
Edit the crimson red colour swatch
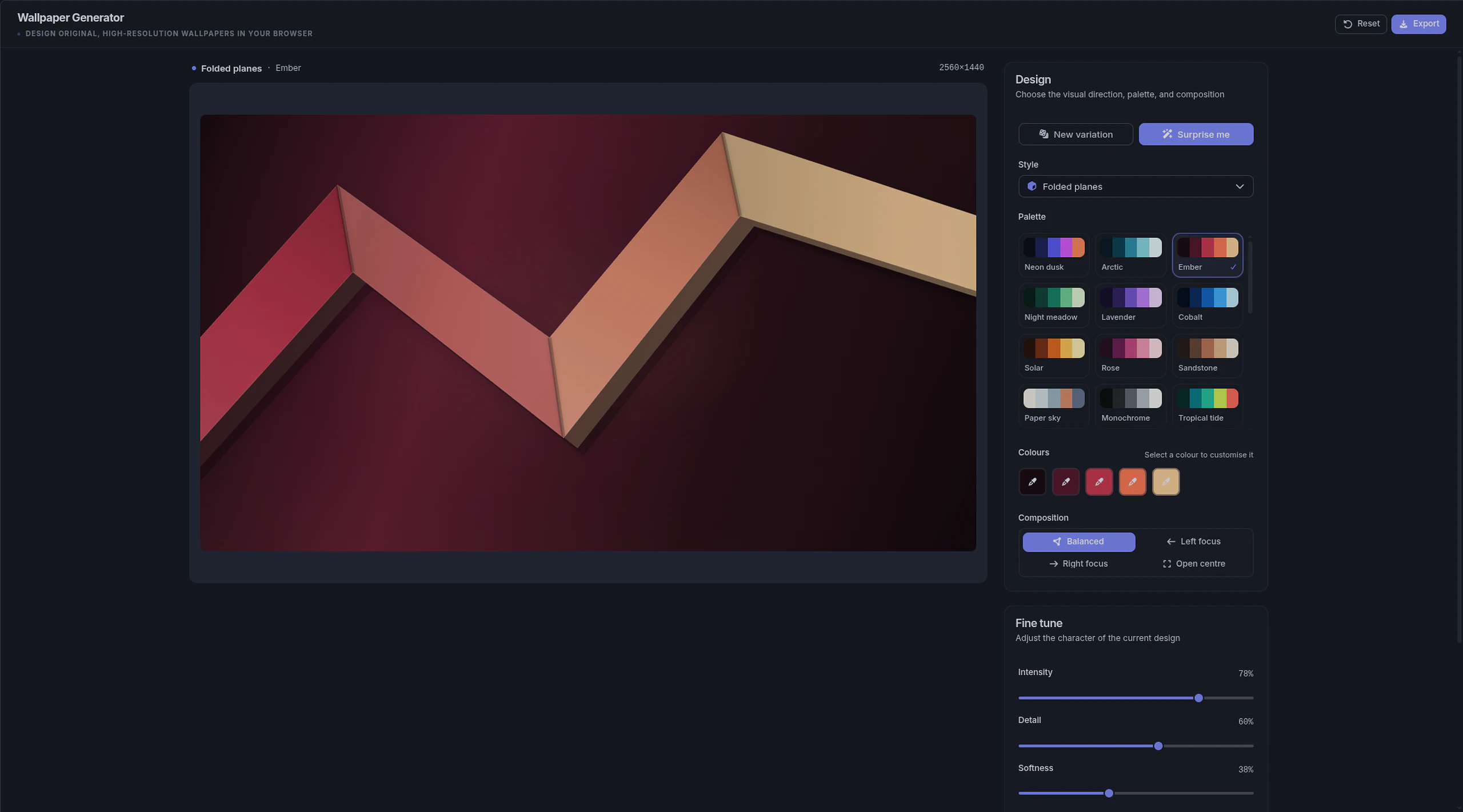pos(1099,482)
